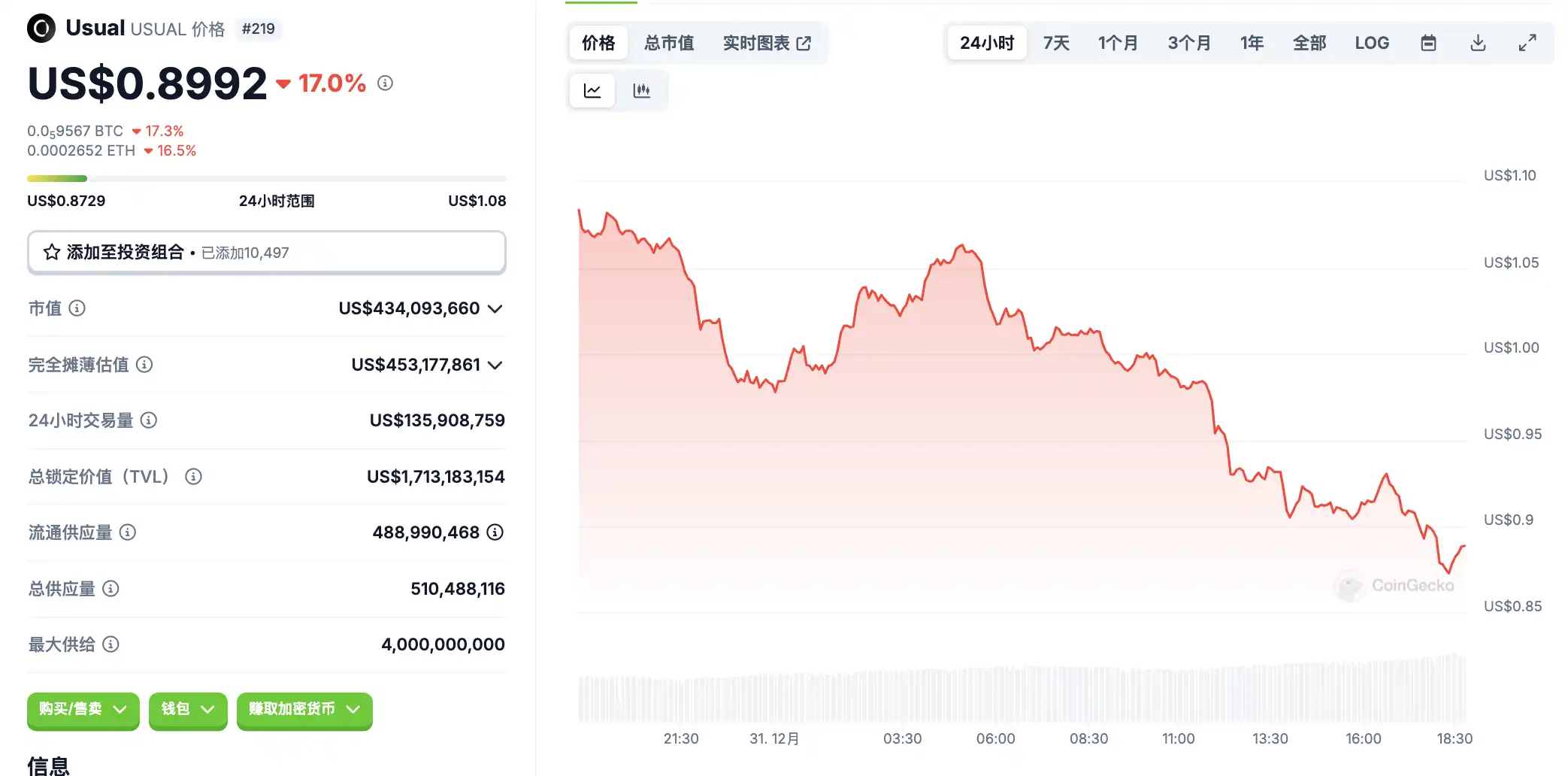Toggle LOG scale on the chart
Image resolution: width=1568 pixels, height=776 pixels.
coord(1371,43)
